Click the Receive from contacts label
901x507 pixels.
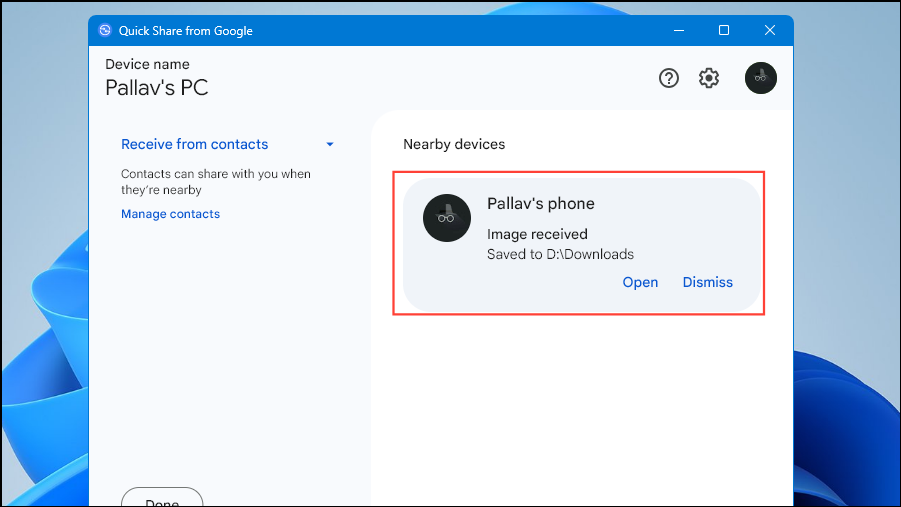194,144
